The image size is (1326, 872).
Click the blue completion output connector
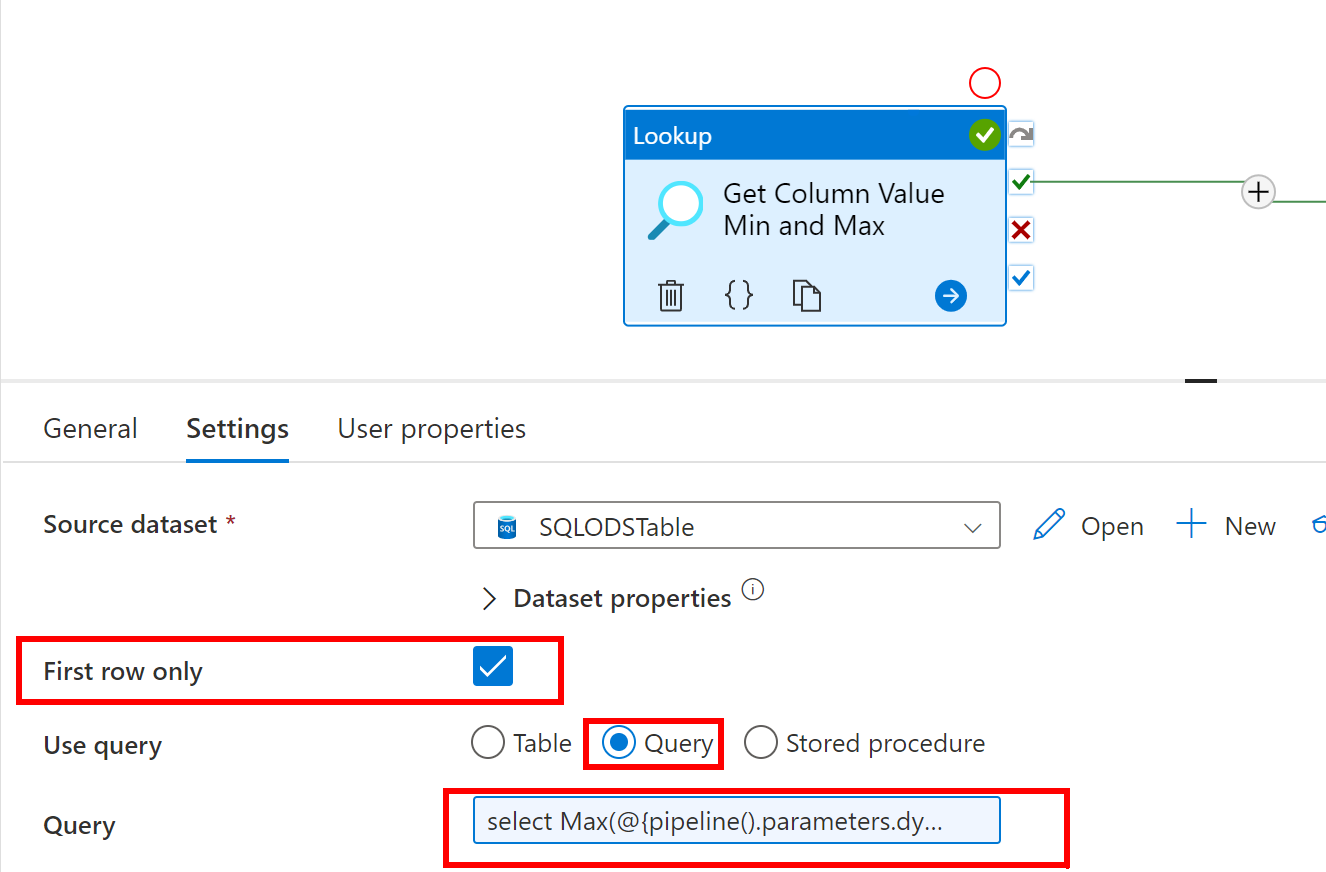tap(1020, 277)
